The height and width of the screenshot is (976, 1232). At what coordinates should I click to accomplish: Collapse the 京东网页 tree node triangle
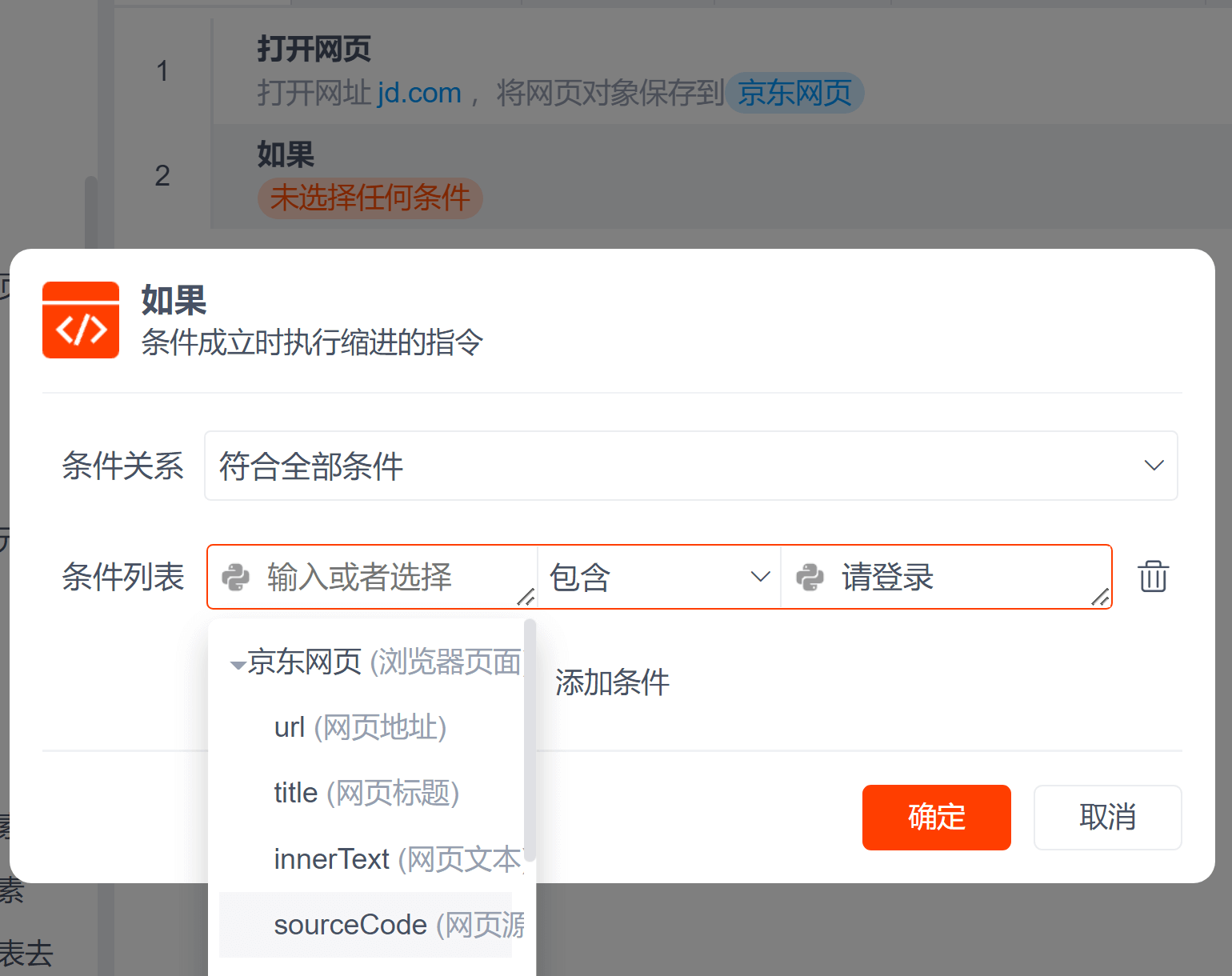coord(238,665)
